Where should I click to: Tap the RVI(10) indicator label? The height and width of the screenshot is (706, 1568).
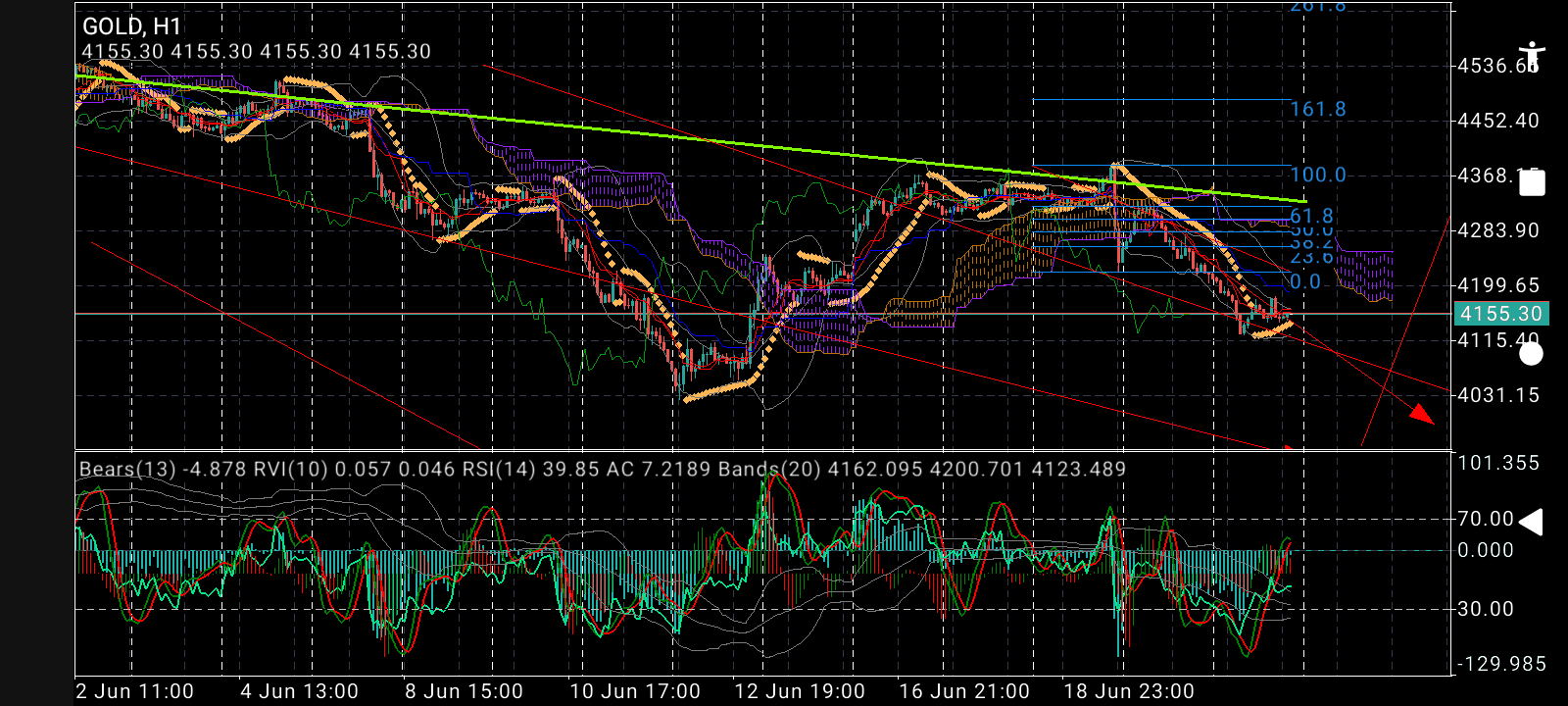coord(356,469)
